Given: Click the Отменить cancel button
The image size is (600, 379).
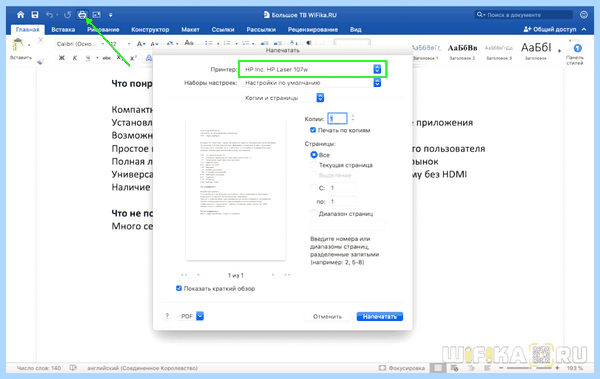Looking at the screenshot, I should click(x=327, y=316).
